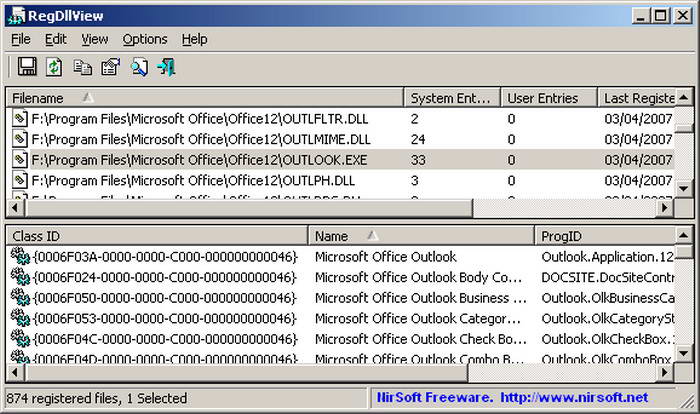
Task: Select Microsoft Office Outlook Business entry
Action: pyautogui.click(x=421, y=297)
